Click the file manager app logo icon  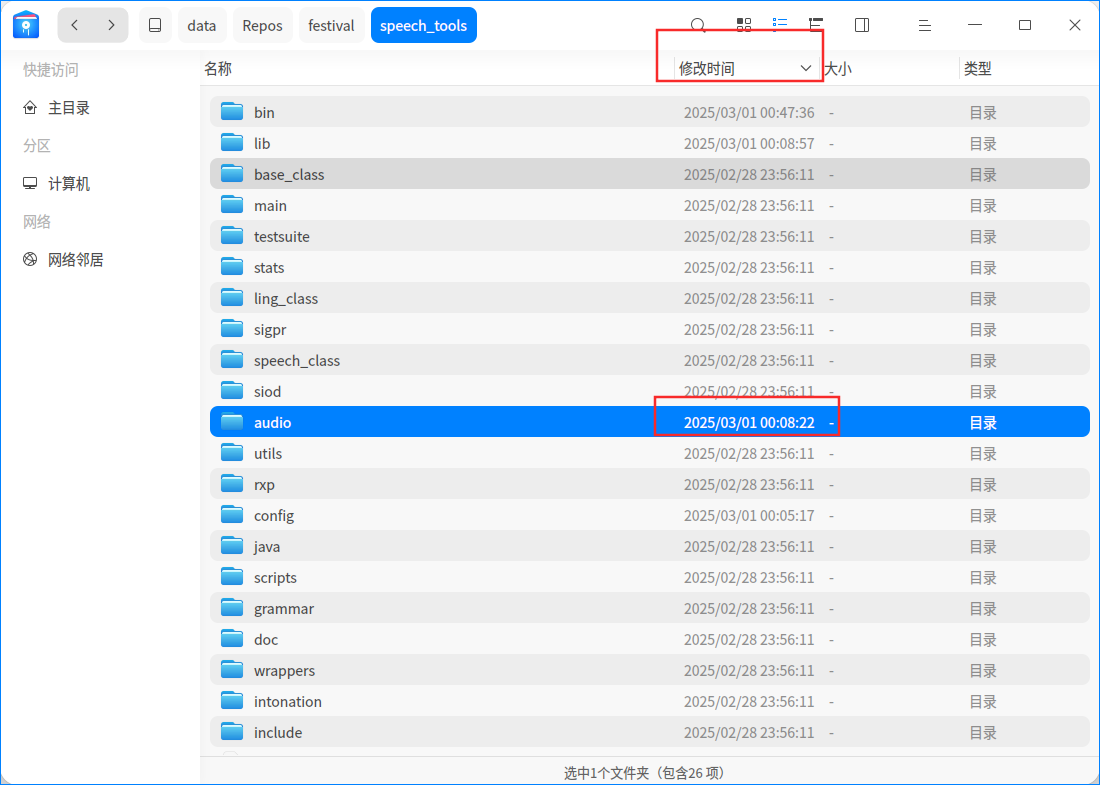click(26, 25)
